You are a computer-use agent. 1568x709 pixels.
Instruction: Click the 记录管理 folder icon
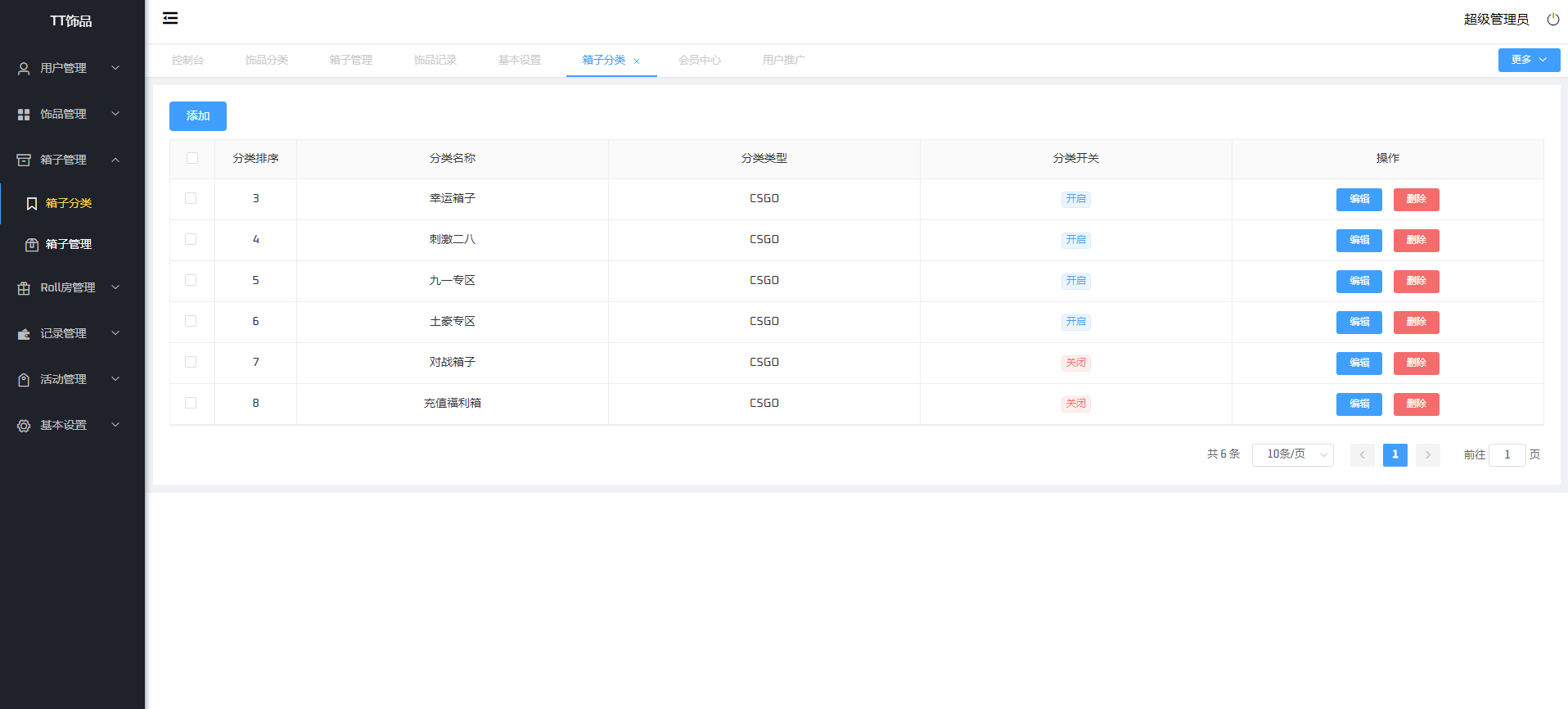[24, 334]
